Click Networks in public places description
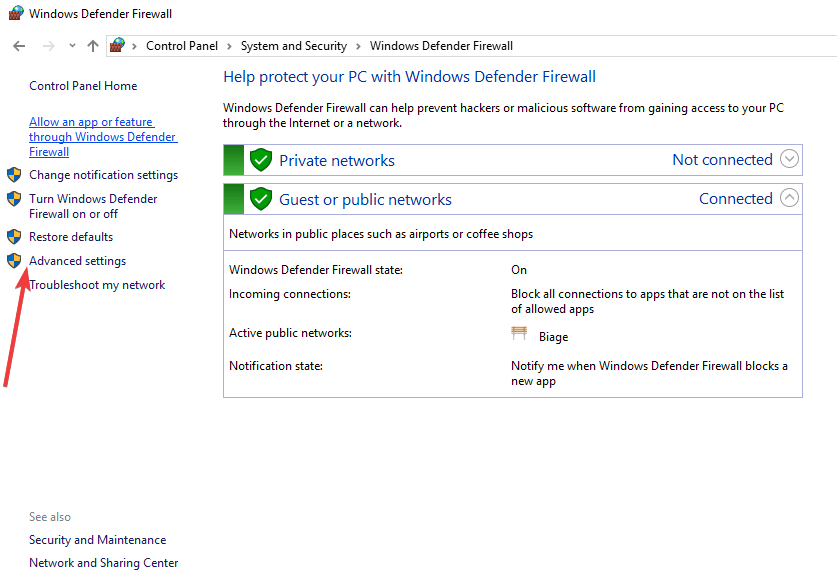 coord(381,234)
